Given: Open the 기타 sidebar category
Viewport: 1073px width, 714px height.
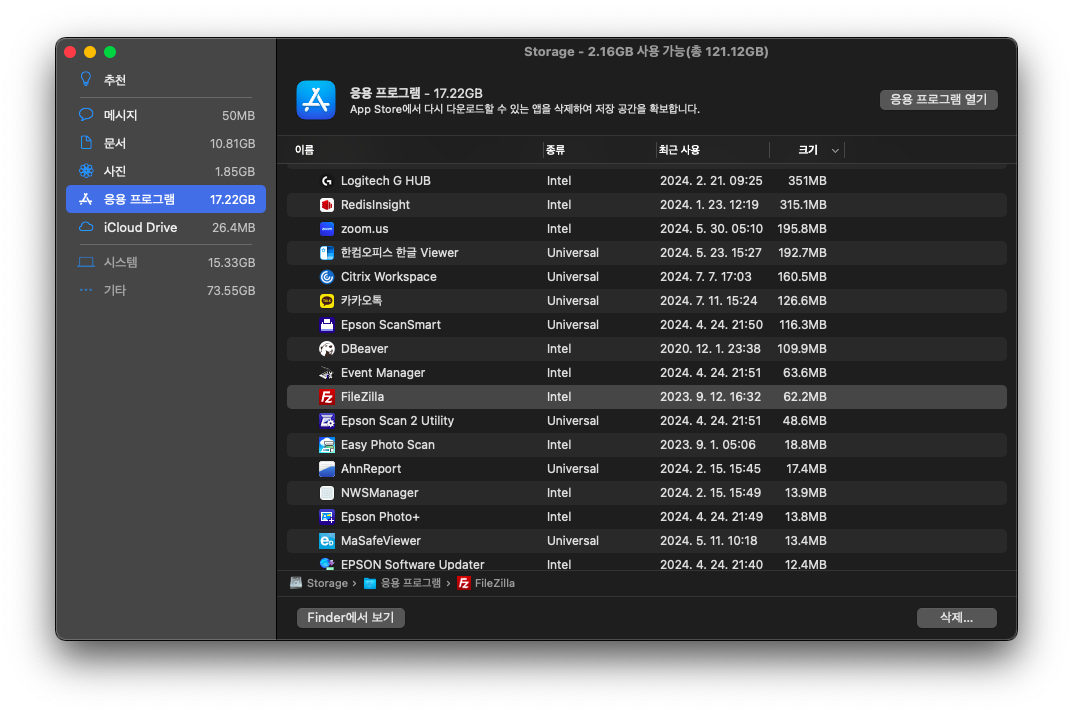Looking at the screenshot, I should click(x=166, y=290).
